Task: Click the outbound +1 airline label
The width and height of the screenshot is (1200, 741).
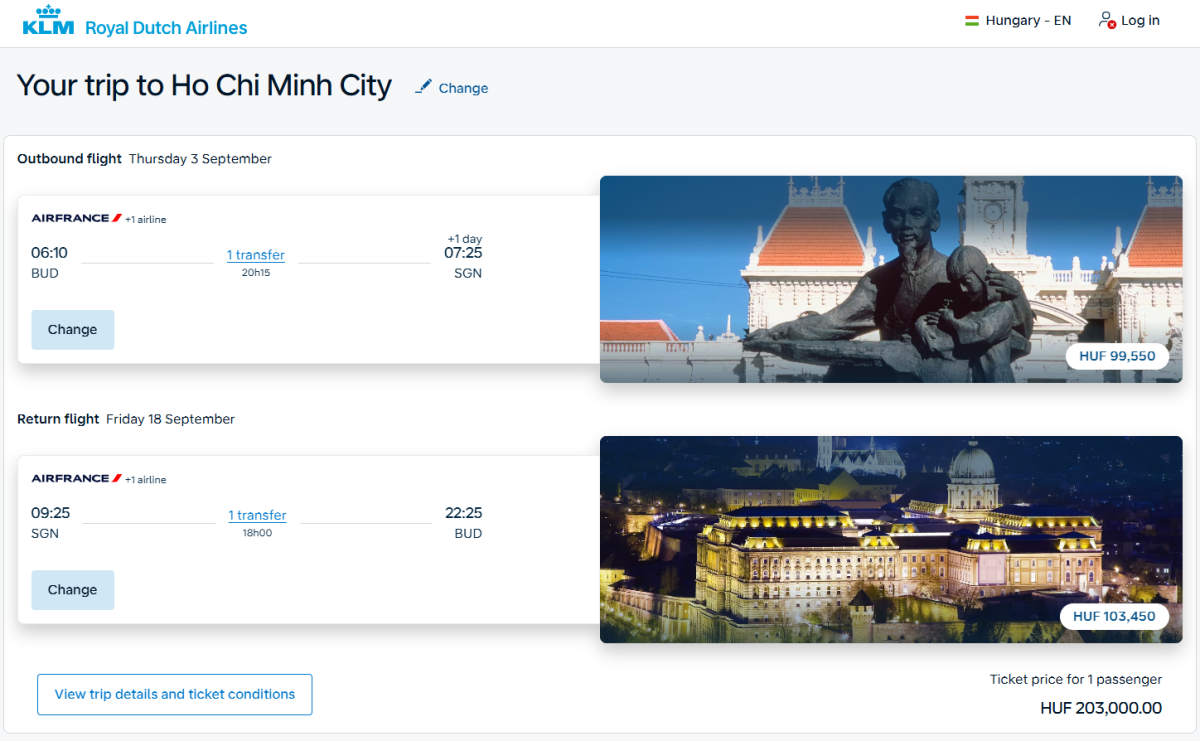Action: [146, 219]
